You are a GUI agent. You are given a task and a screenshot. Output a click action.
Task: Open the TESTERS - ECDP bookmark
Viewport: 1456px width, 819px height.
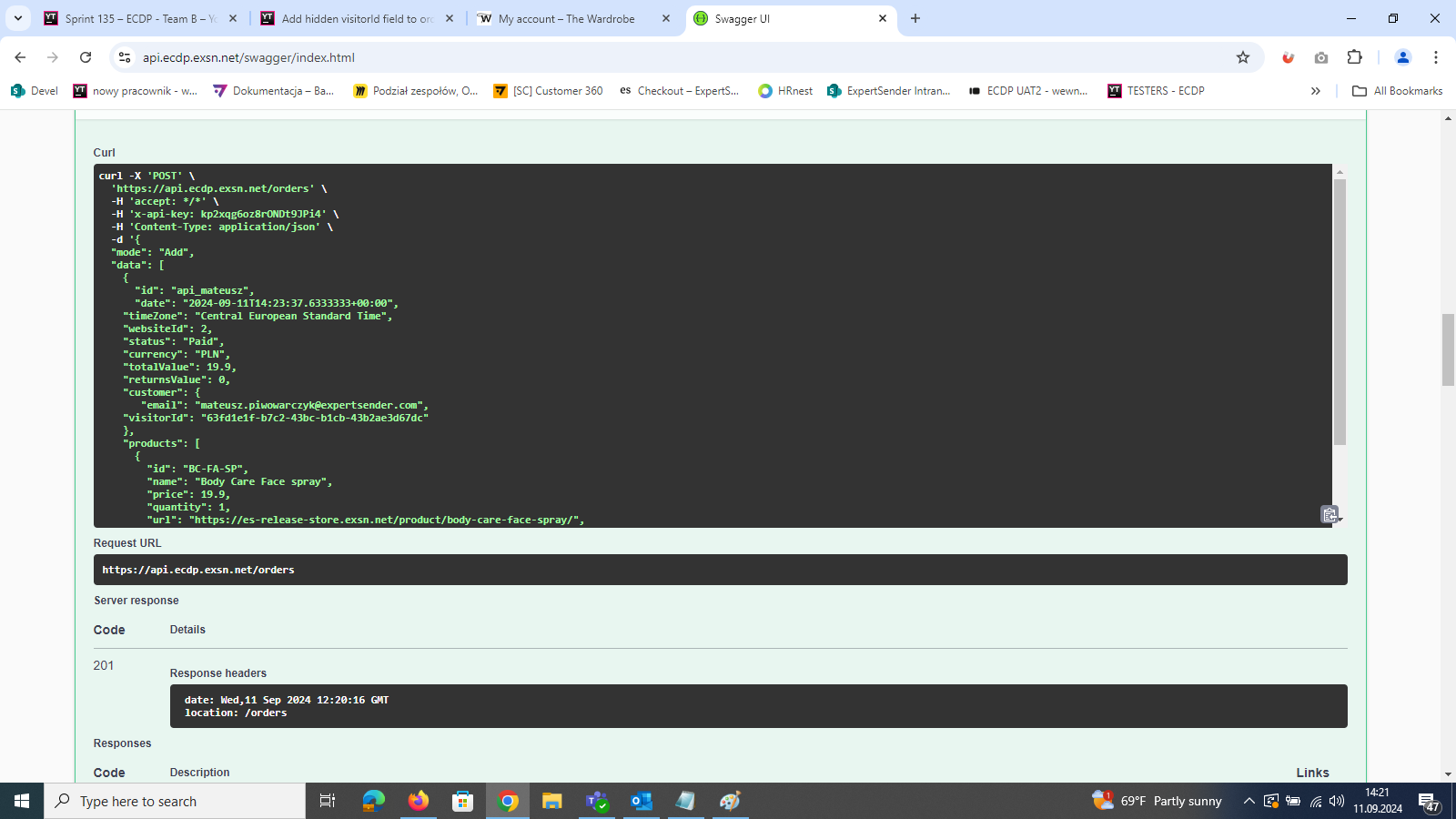click(x=1156, y=91)
